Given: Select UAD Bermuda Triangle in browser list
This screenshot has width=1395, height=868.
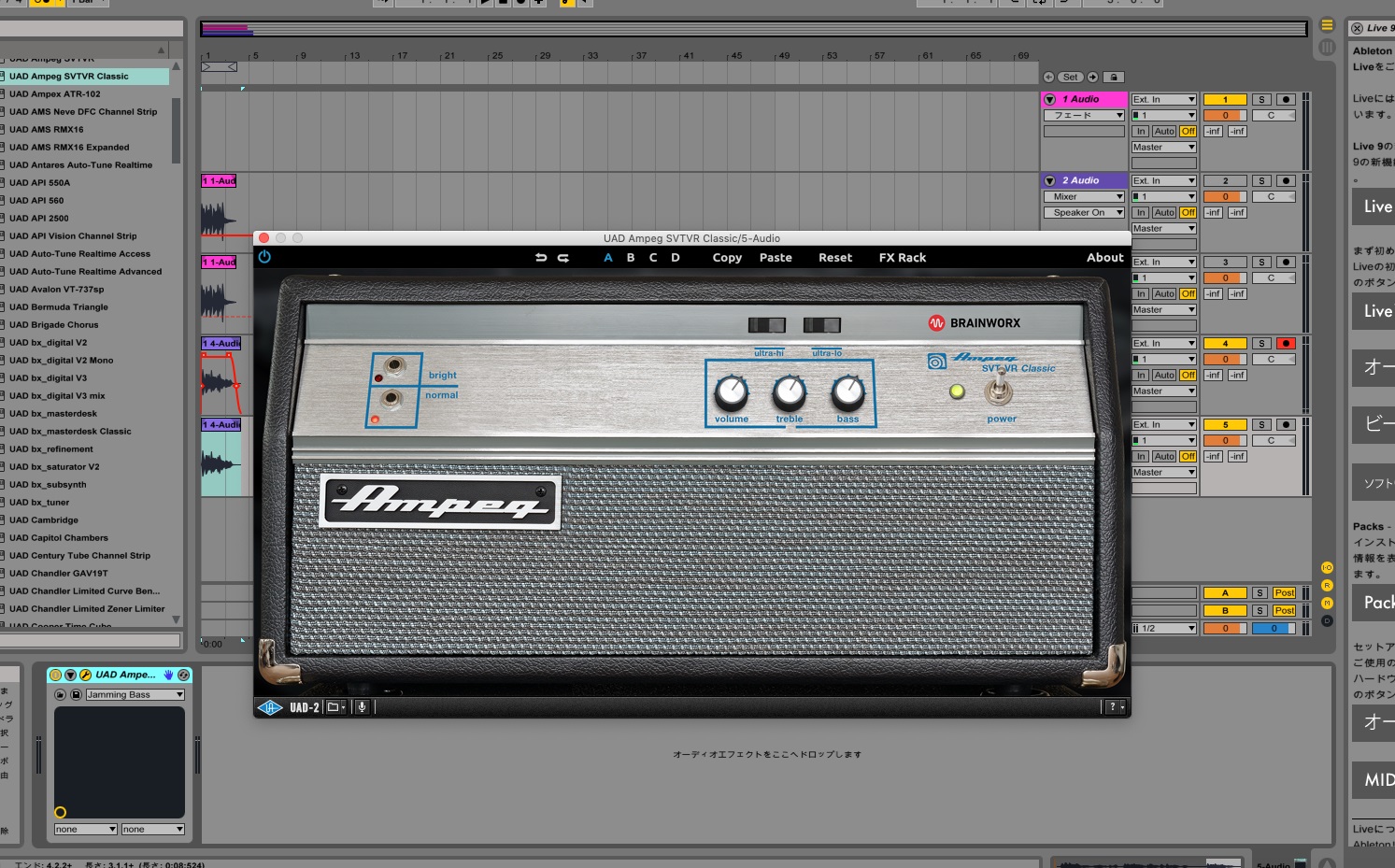Looking at the screenshot, I should pos(59,307).
